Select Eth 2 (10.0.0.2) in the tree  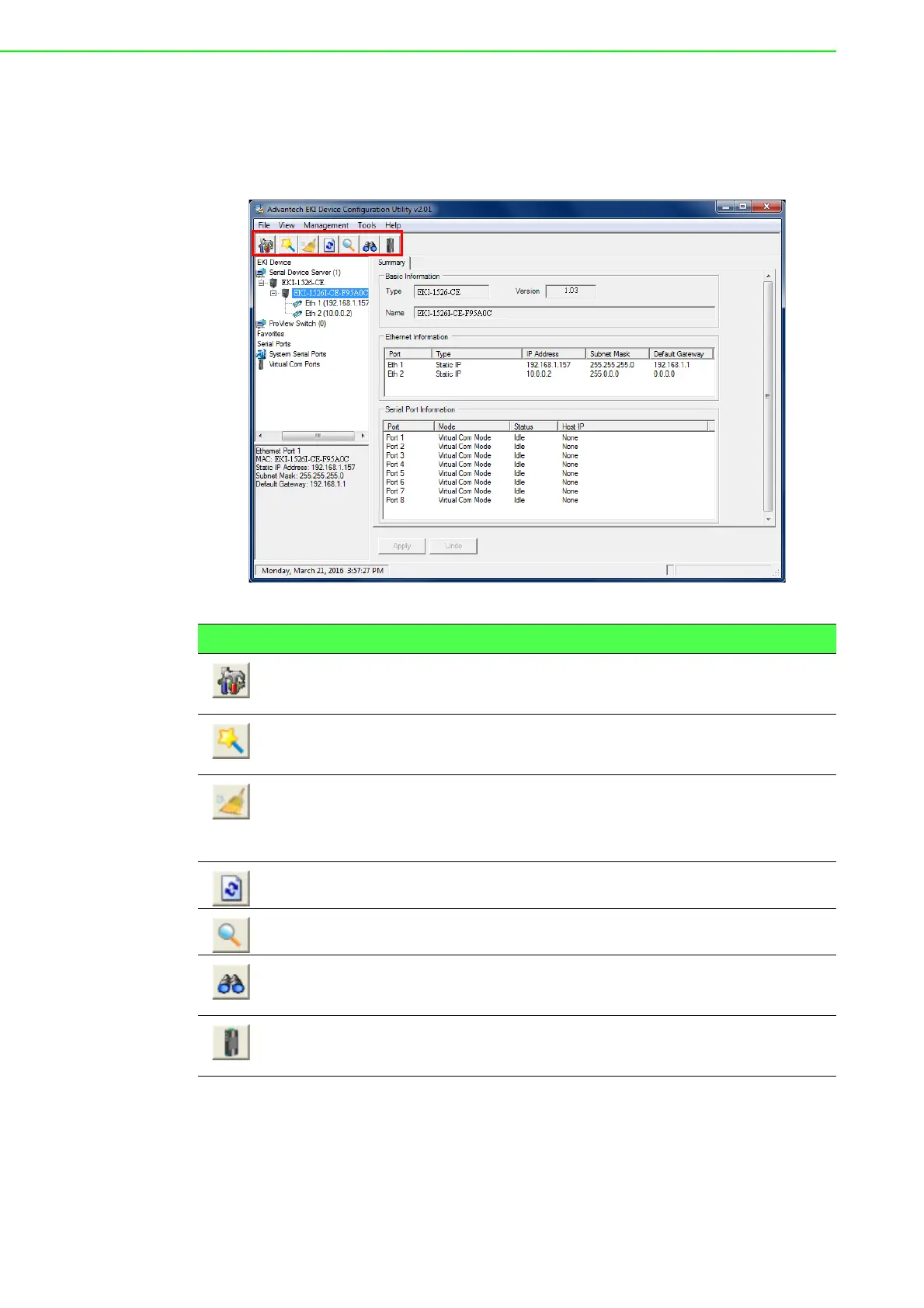328,313
